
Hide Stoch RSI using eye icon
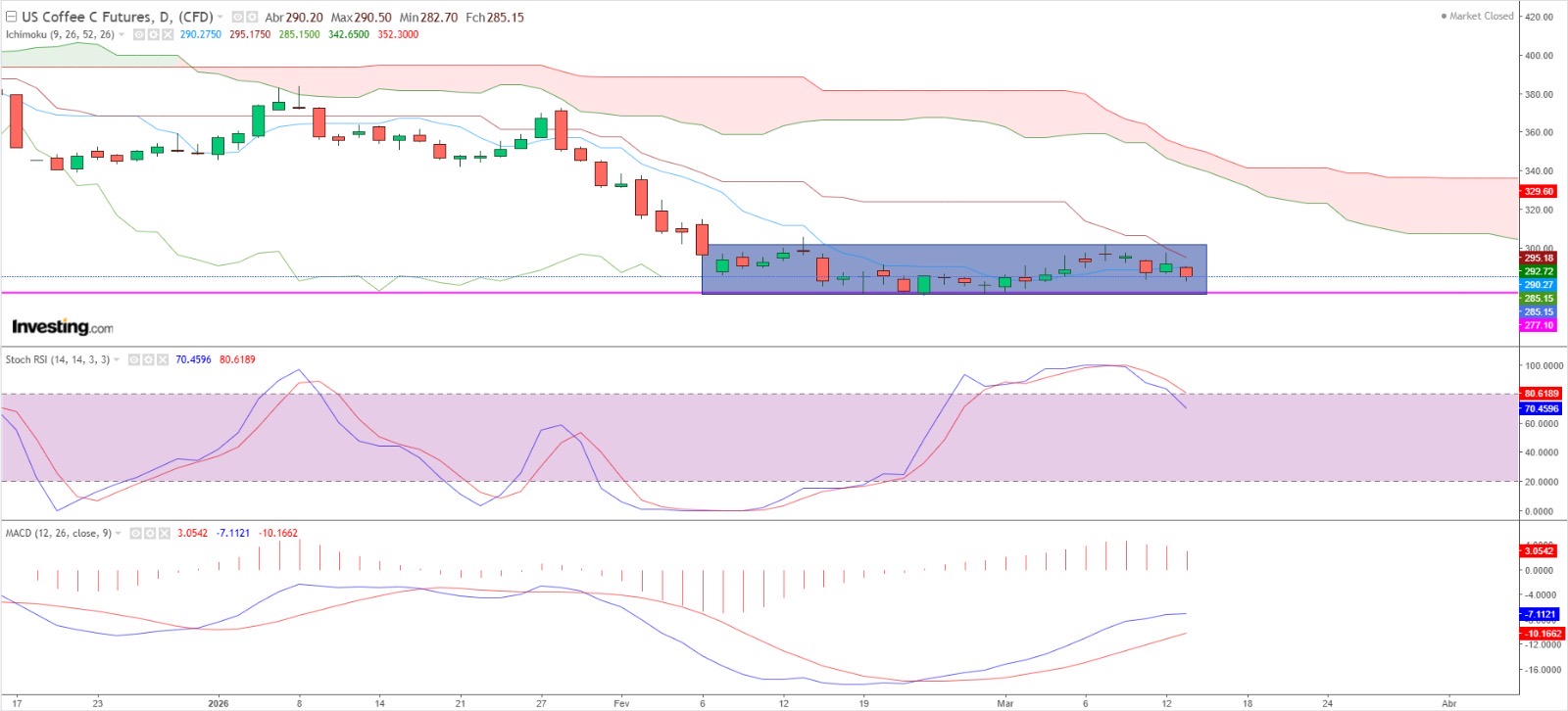134,359
